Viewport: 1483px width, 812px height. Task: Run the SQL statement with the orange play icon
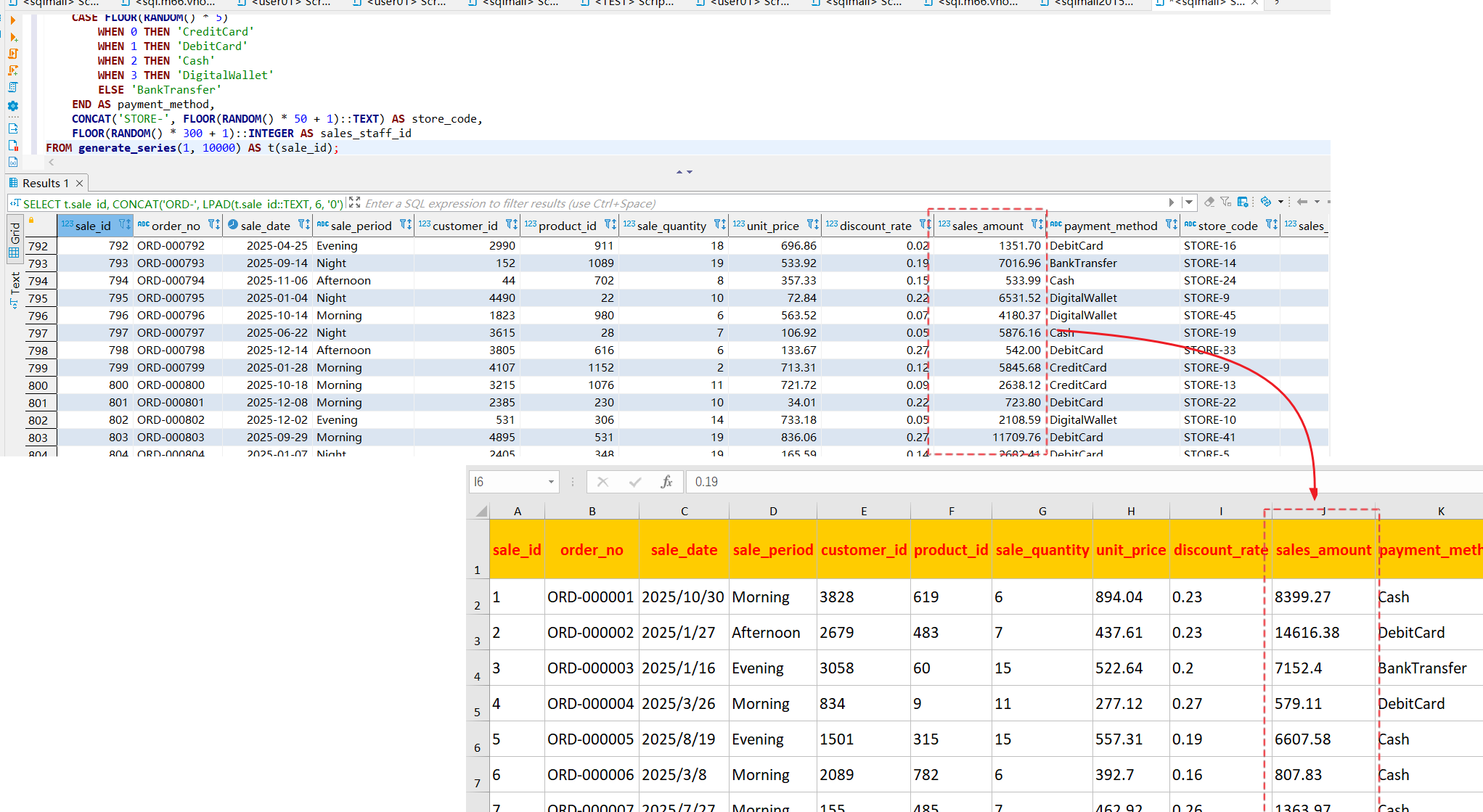[12, 20]
